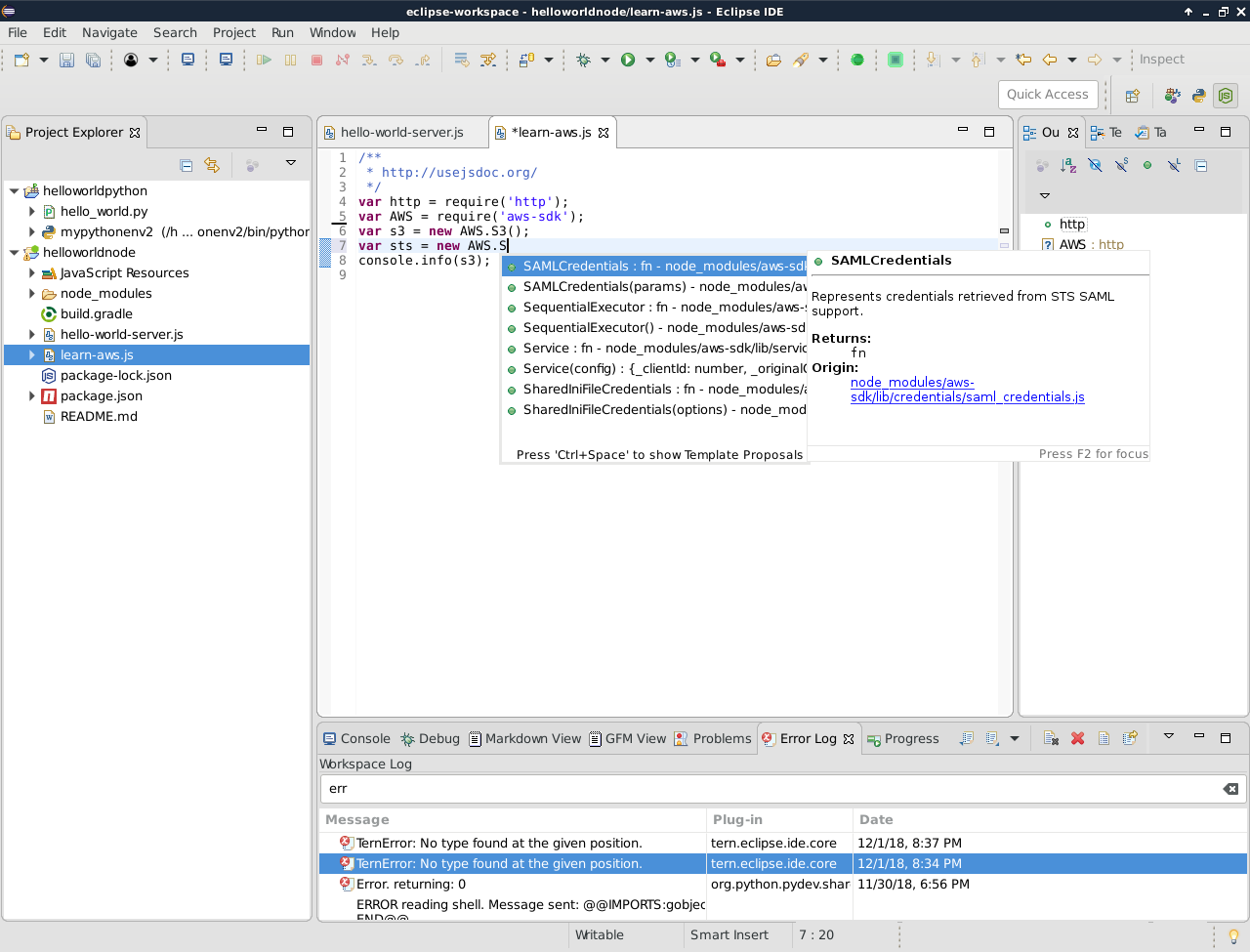Image resolution: width=1250 pixels, height=952 pixels.
Task: Open the Navigate menu
Action: pyautogui.click(x=109, y=32)
